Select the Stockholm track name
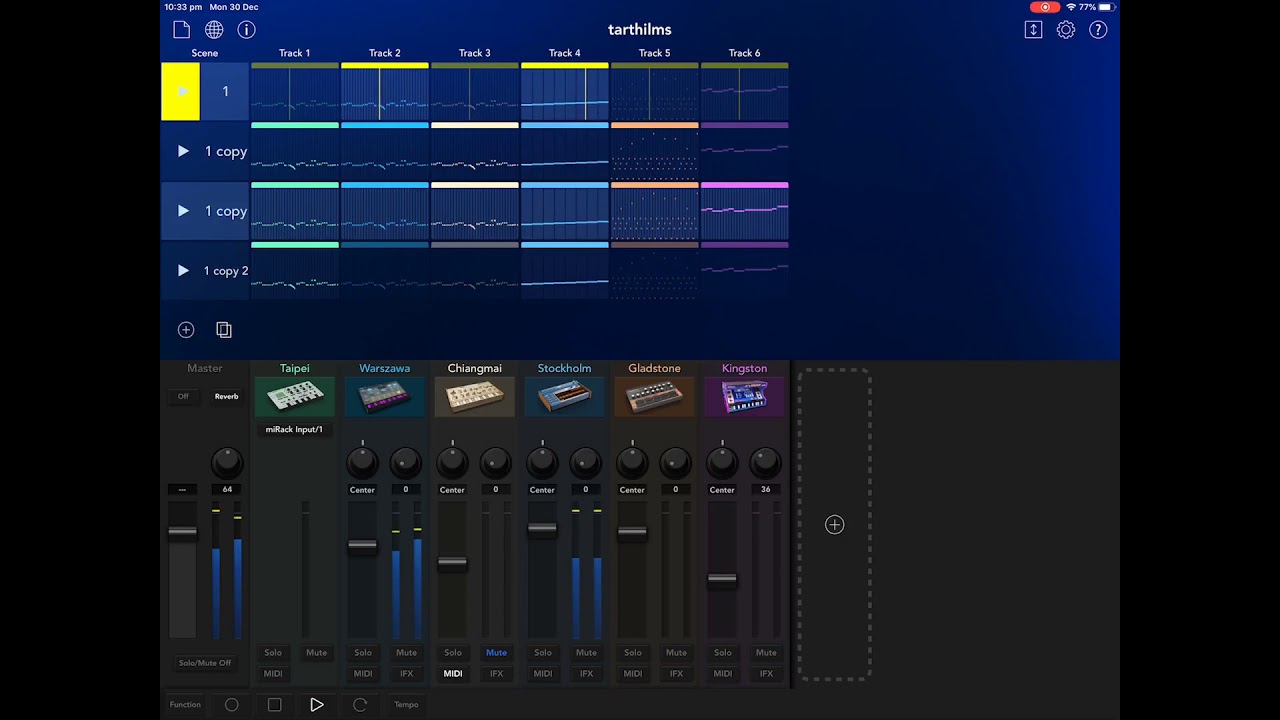 coord(565,368)
